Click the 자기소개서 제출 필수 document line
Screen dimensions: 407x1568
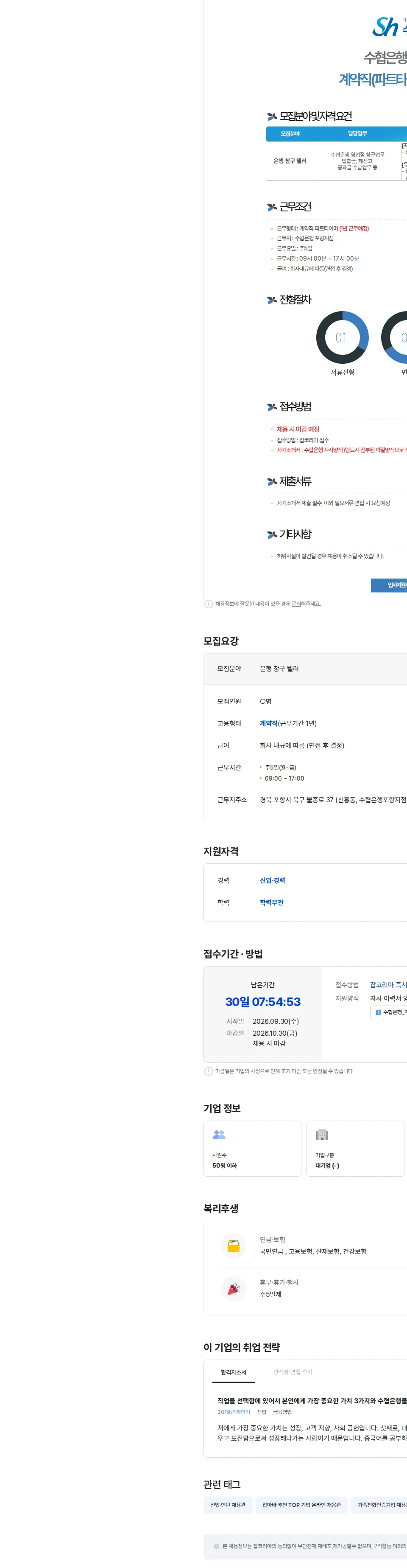coord(333,503)
